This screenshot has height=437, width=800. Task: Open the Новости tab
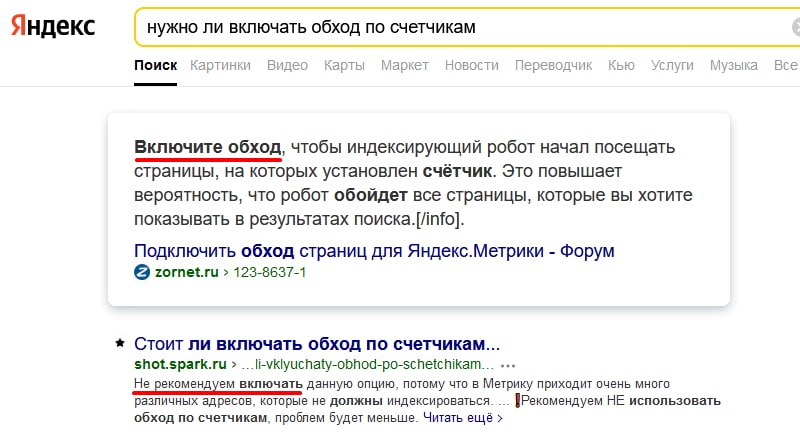click(x=471, y=66)
